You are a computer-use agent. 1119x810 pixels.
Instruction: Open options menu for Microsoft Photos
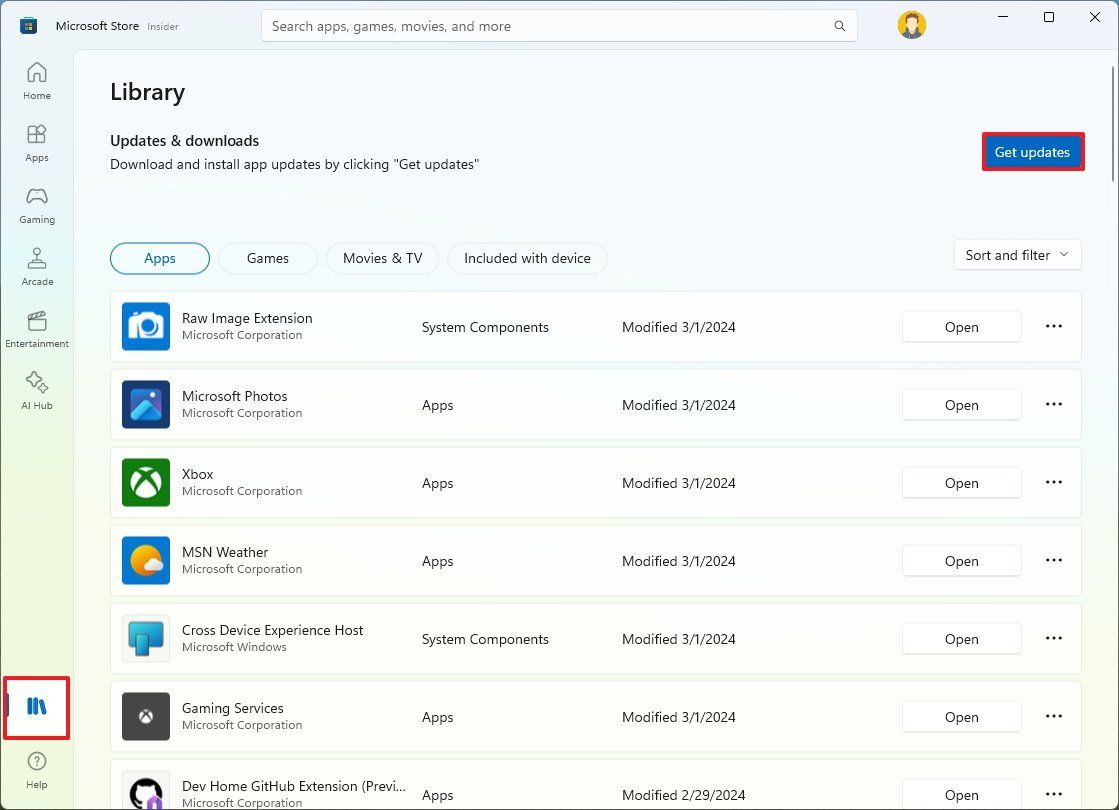point(1053,404)
